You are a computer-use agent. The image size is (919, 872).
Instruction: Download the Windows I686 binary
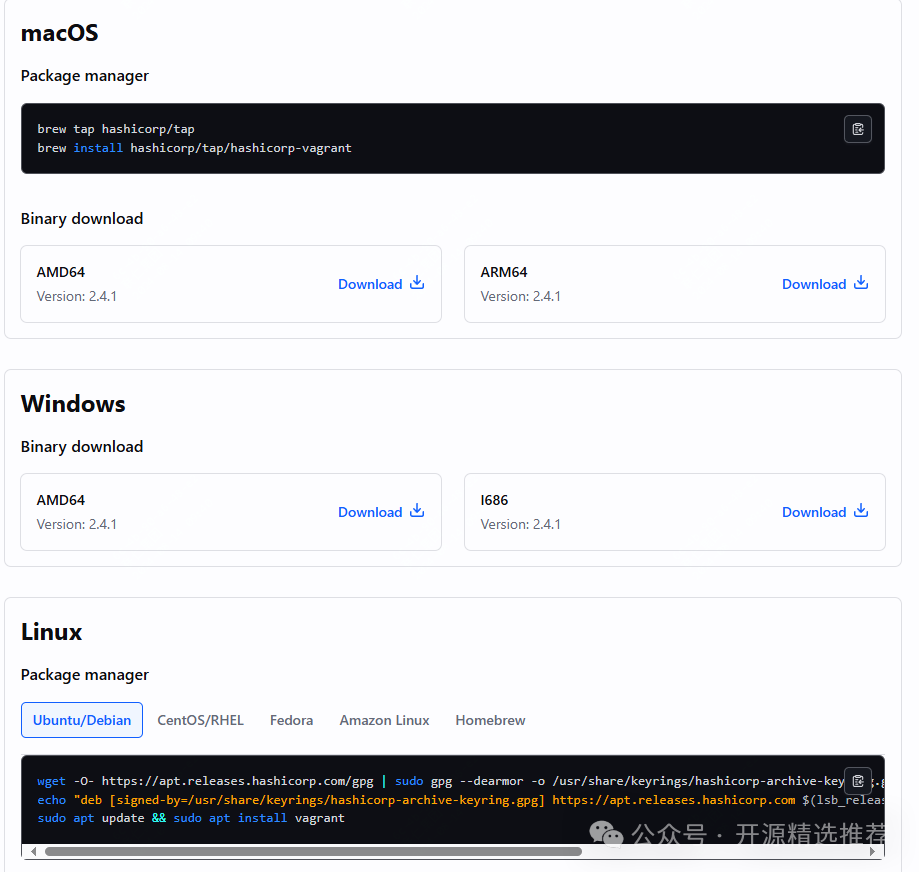[x=825, y=512]
